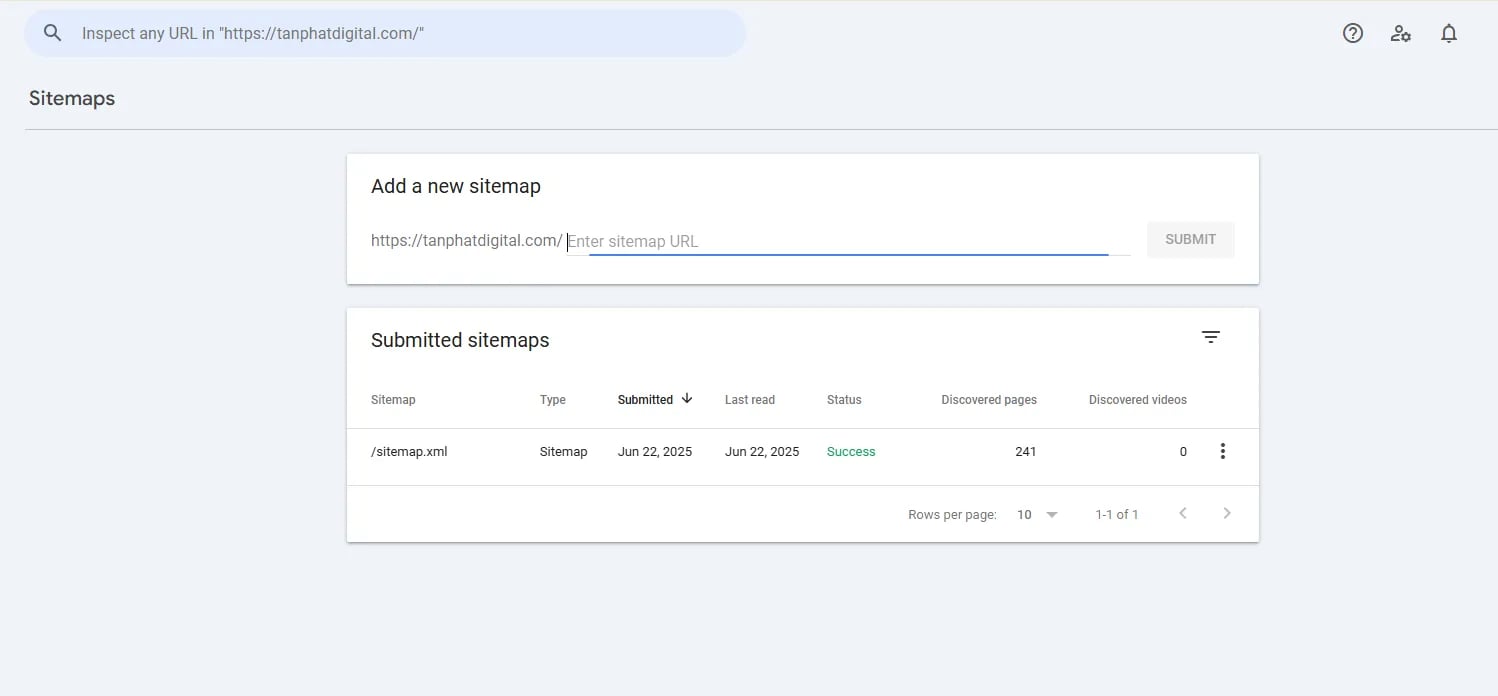1498x696 pixels.
Task: Click the user permissions icon
Action: pyautogui.click(x=1400, y=33)
